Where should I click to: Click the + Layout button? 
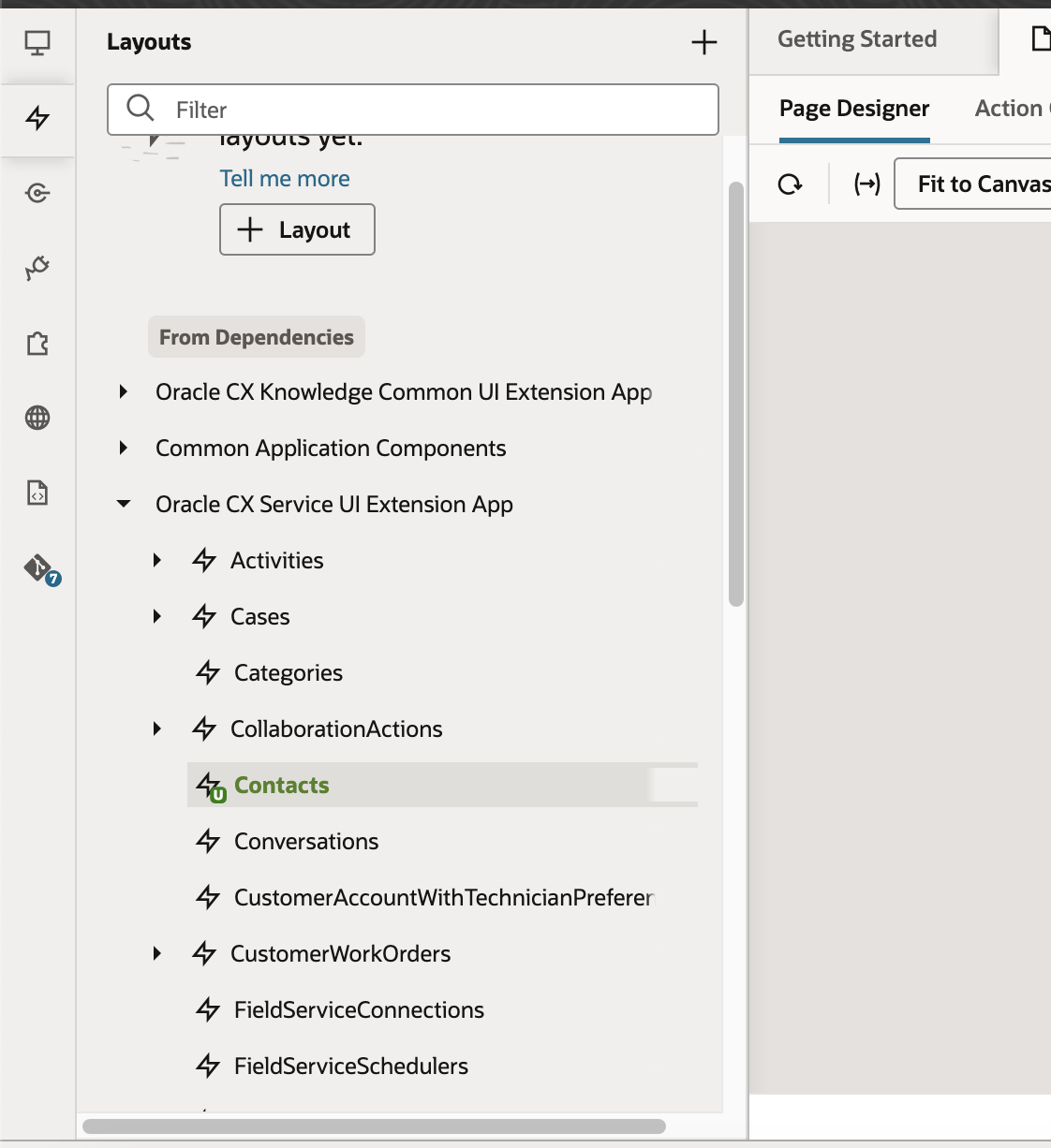(x=297, y=229)
